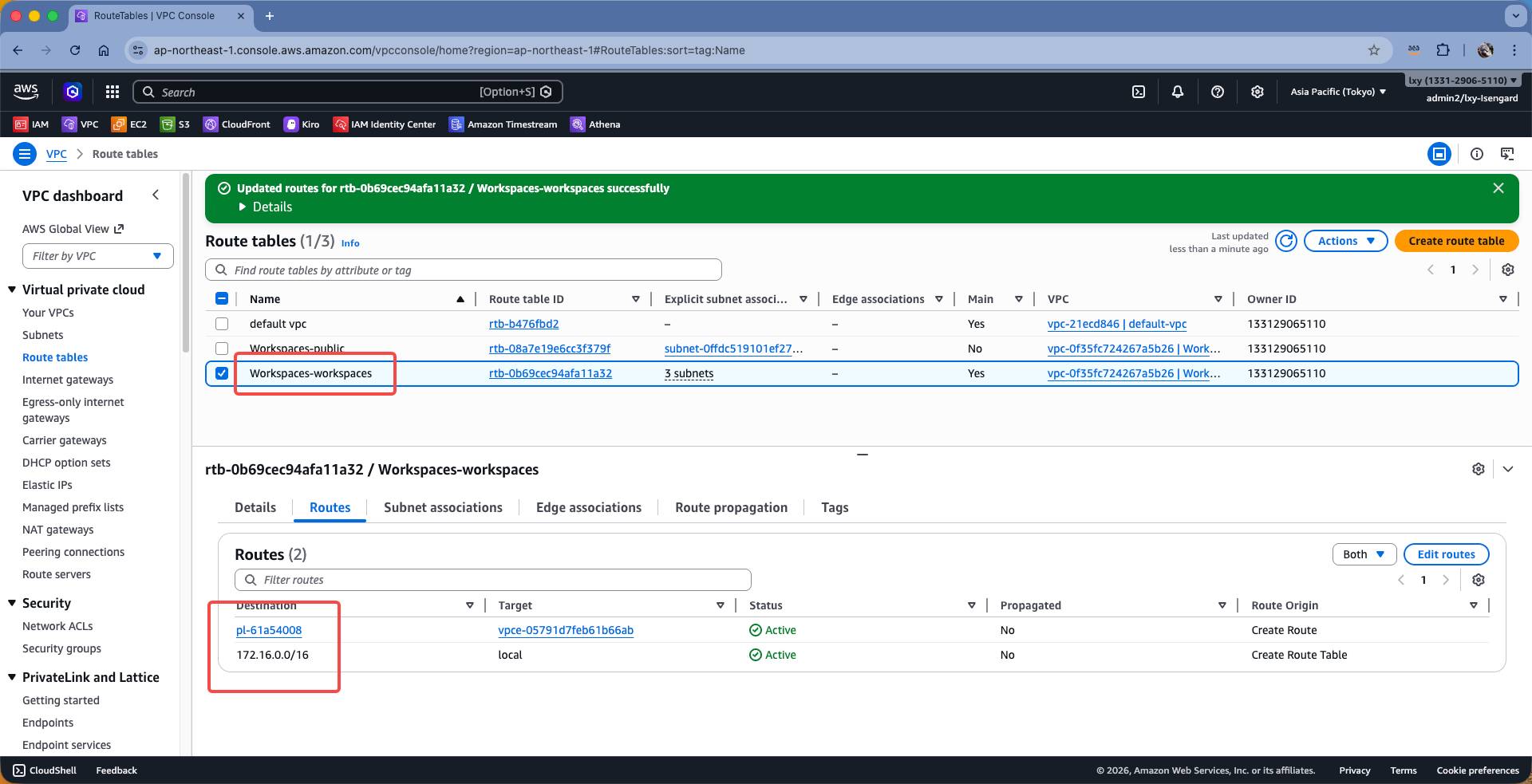Open the AWS services grid menu
1532x784 pixels.
[x=113, y=92]
